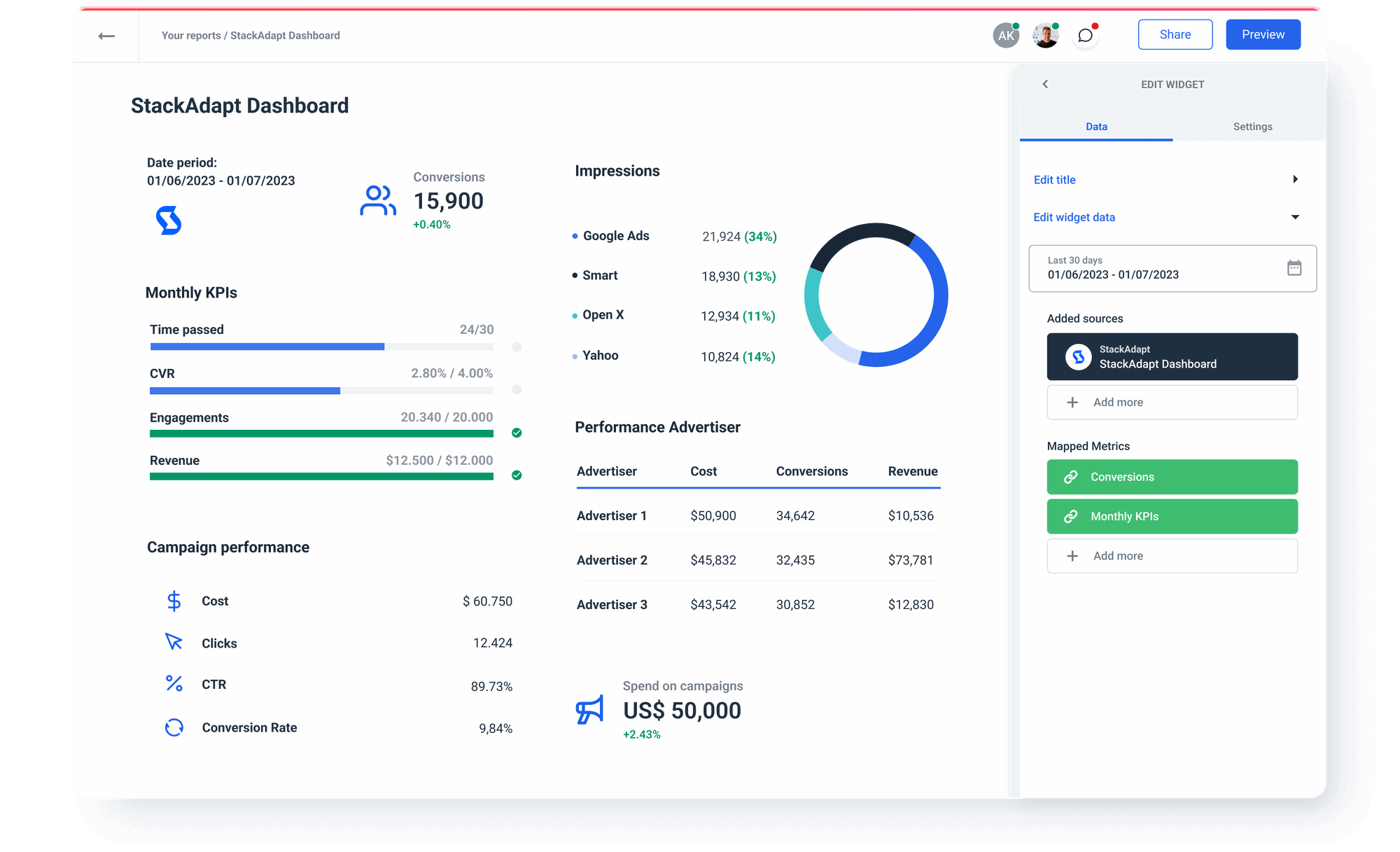The height and width of the screenshot is (852, 1400).
Task: Switch to the Settings tab
Action: coord(1252,127)
